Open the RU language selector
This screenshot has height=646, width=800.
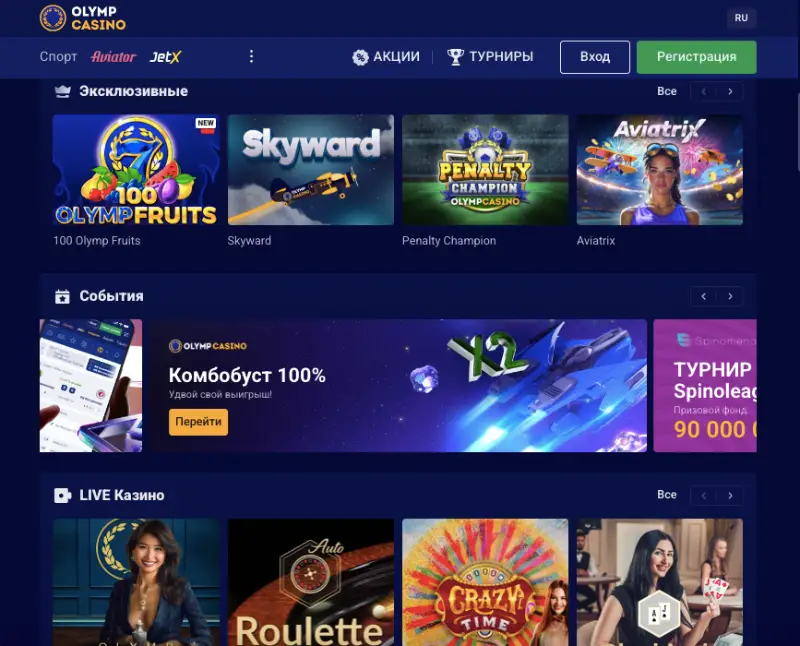point(741,18)
